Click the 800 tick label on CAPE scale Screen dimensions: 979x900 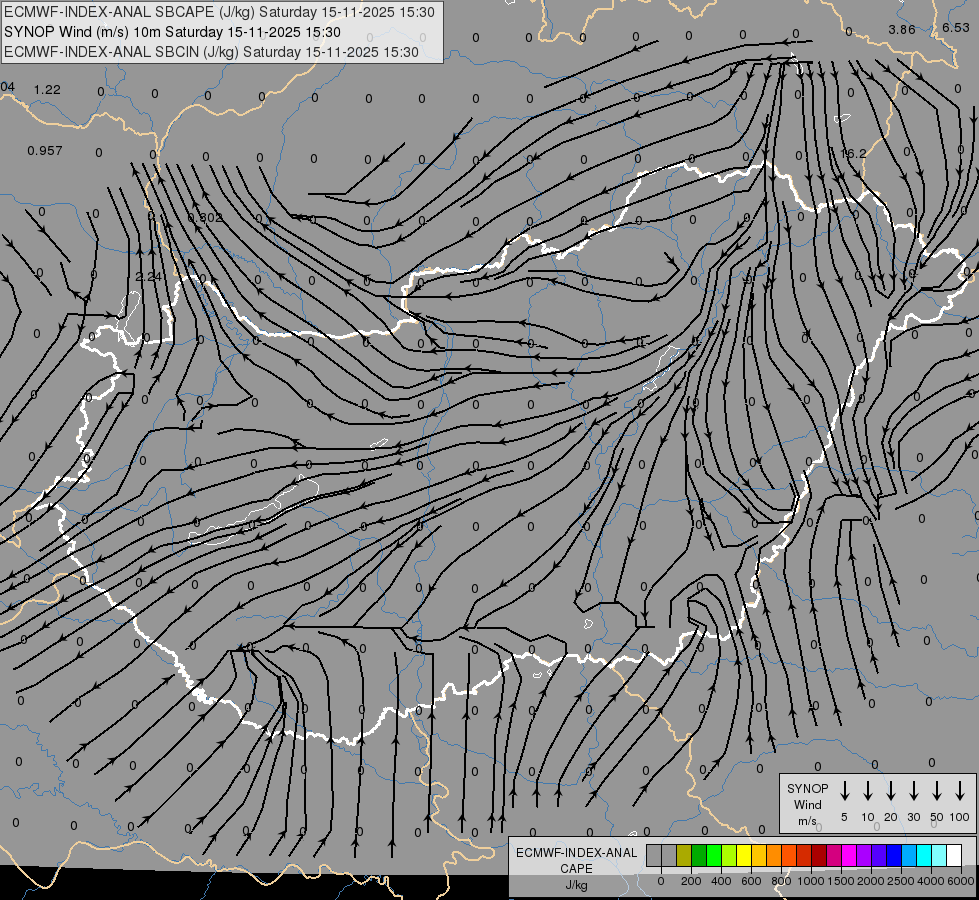[781, 881]
